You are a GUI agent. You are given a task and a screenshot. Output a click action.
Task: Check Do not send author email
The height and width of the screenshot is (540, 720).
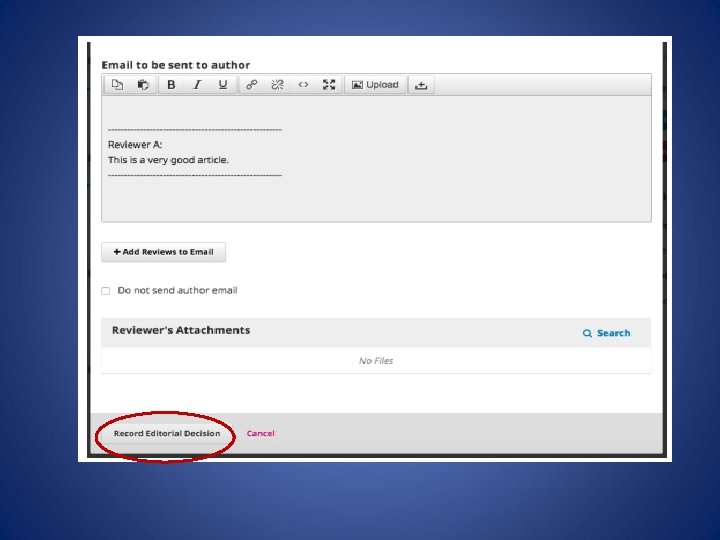pyautogui.click(x=106, y=291)
